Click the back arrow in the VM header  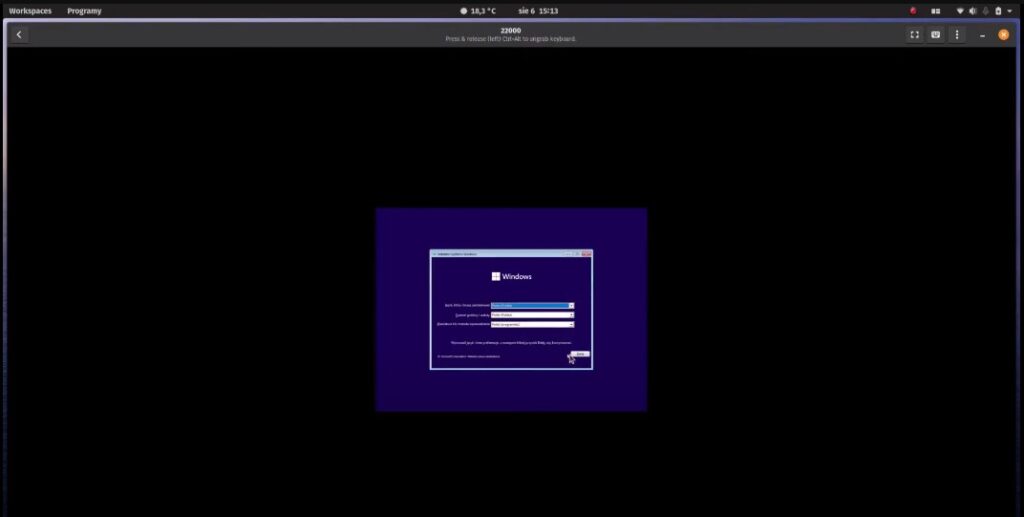(19, 35)
